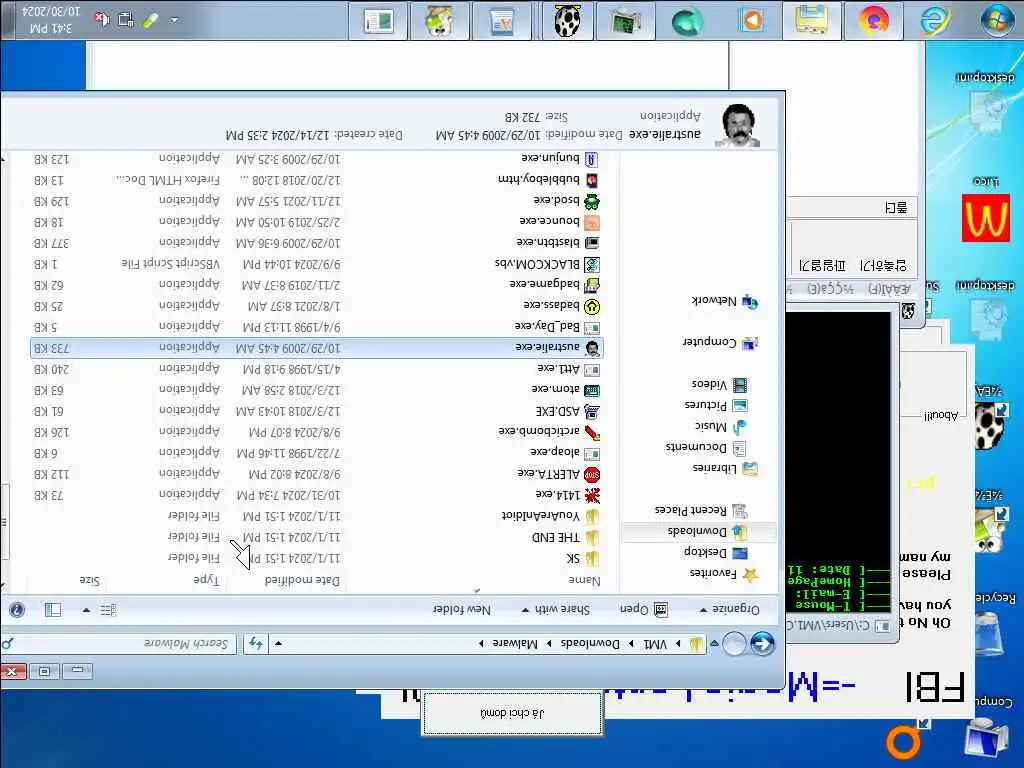Viewport: 1024px width, 768px height.
Task: Select the THE END folder icon
Action: (592, 537)
